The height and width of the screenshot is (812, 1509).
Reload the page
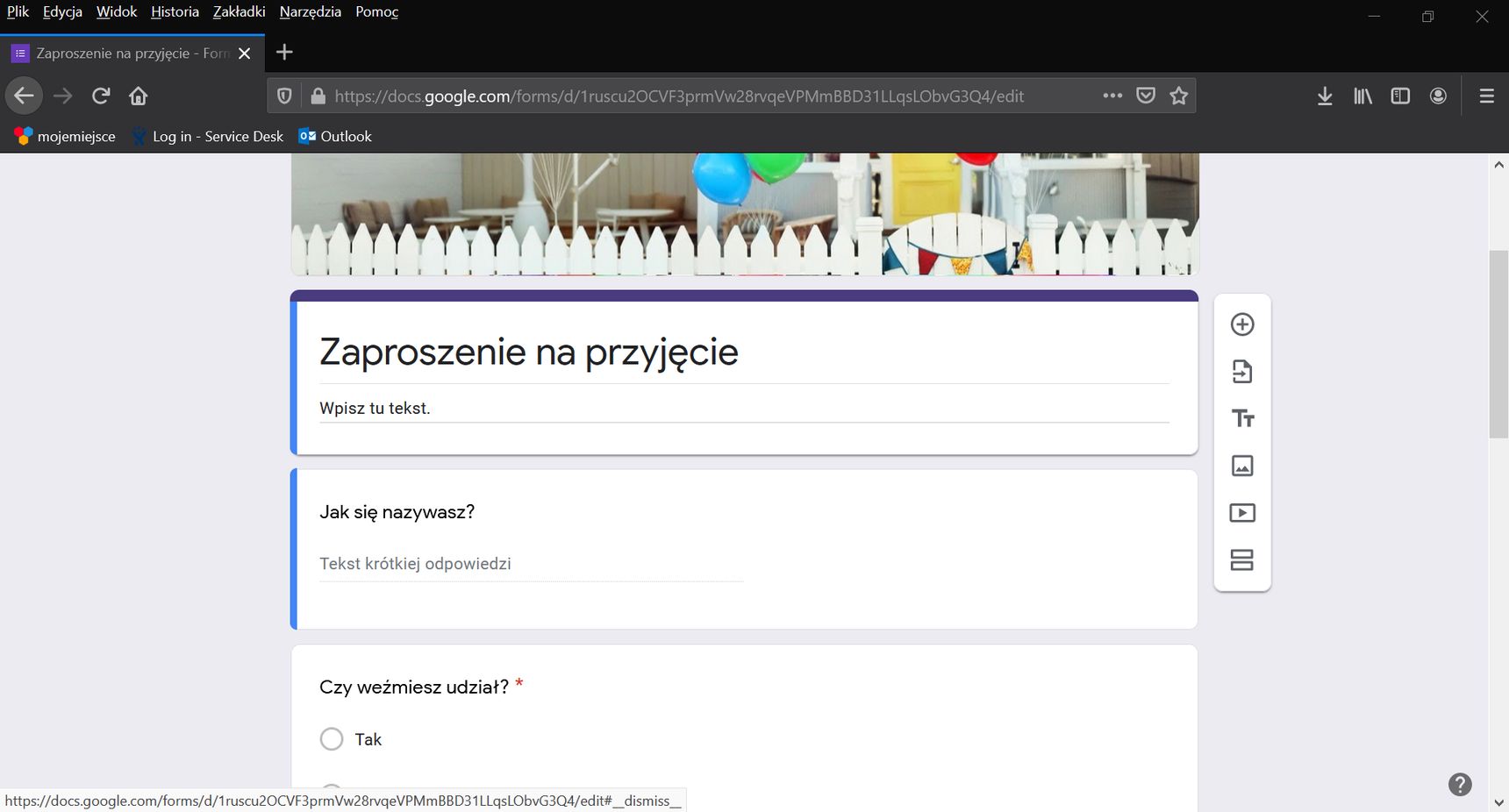pyautogui.click(x=101, y=96)
